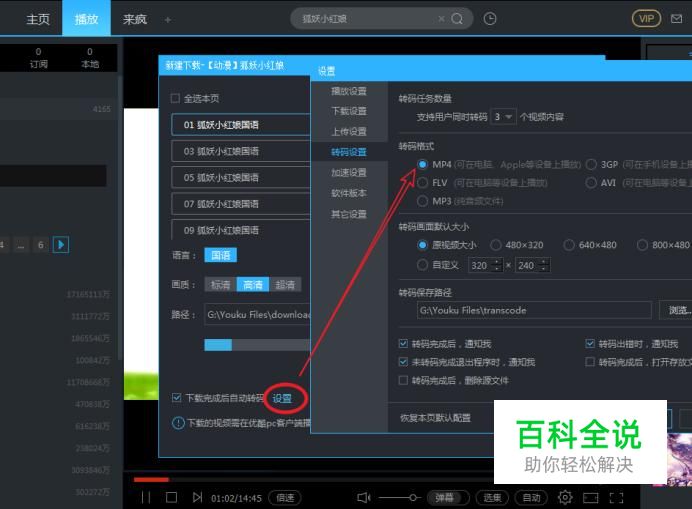
Task: Adjust the volume slider knob
Action: pyautogui.click(x=413, y=498)
